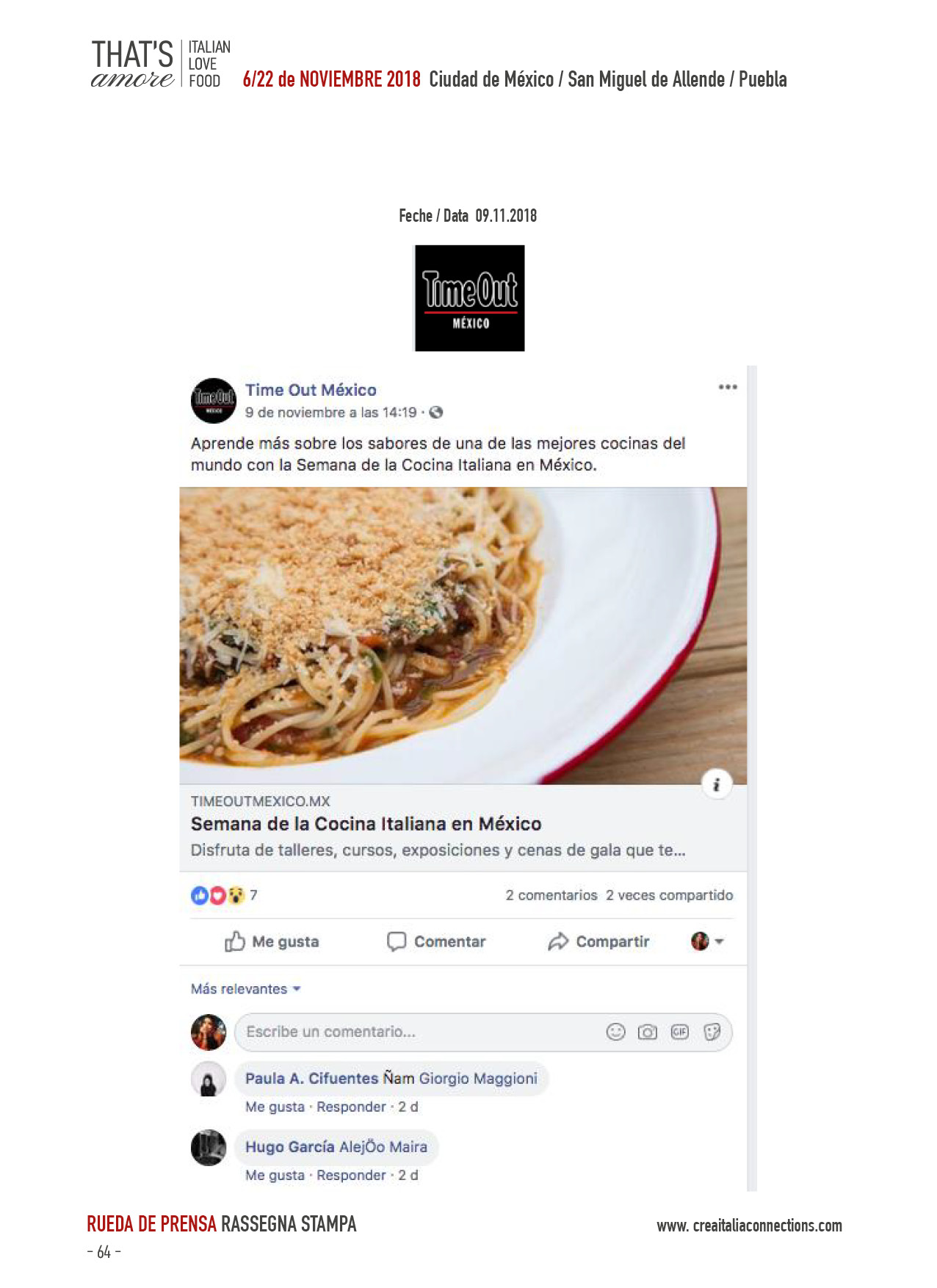Viewport: 937px width, 1288px height.
Task: Open Time Out México page link
Action: click(311, 390)
